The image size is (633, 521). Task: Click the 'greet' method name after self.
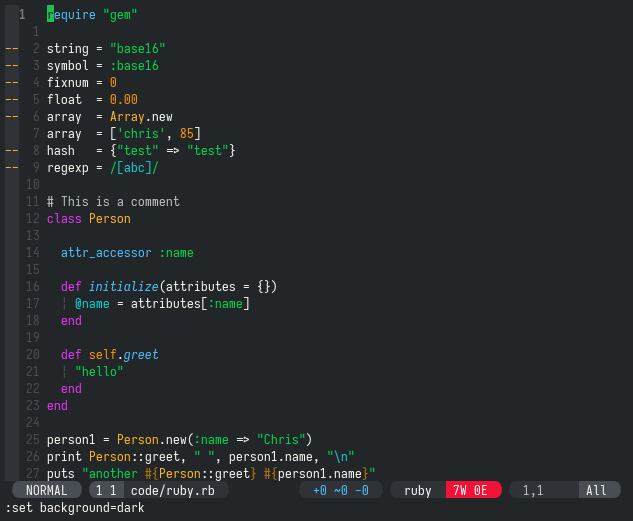tap(141, 355)
